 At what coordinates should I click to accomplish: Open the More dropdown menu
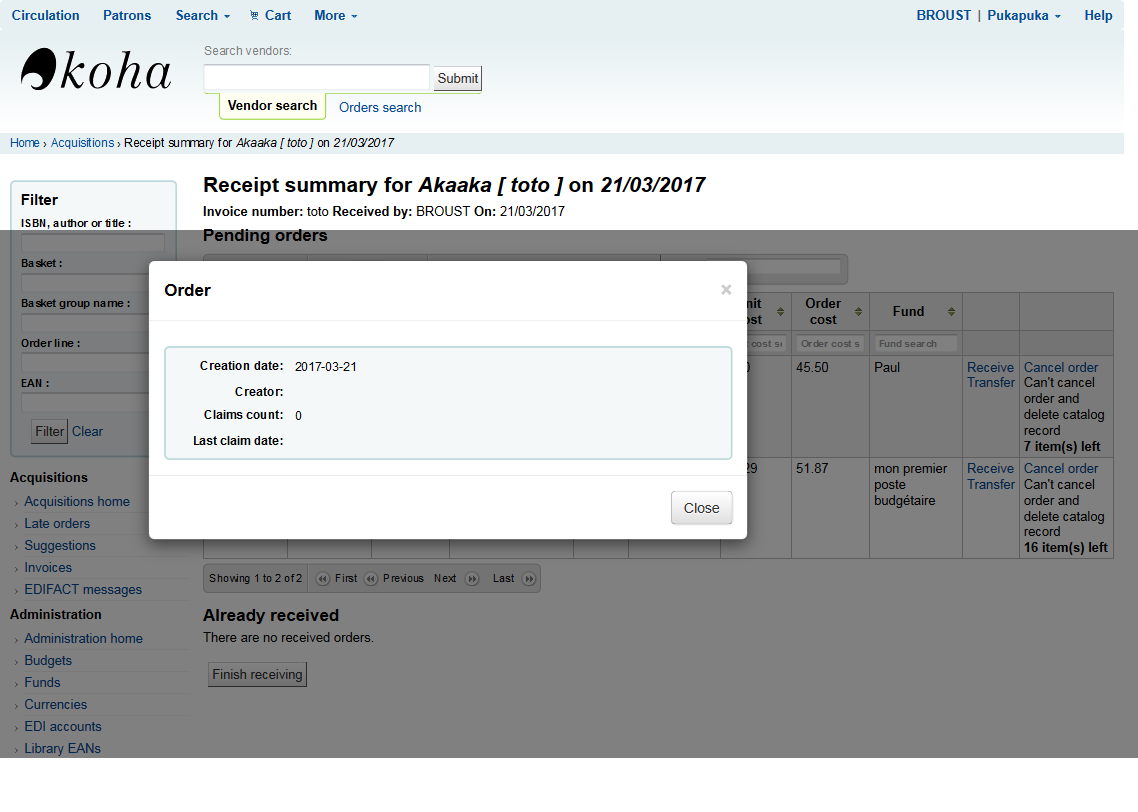point(335,15)
